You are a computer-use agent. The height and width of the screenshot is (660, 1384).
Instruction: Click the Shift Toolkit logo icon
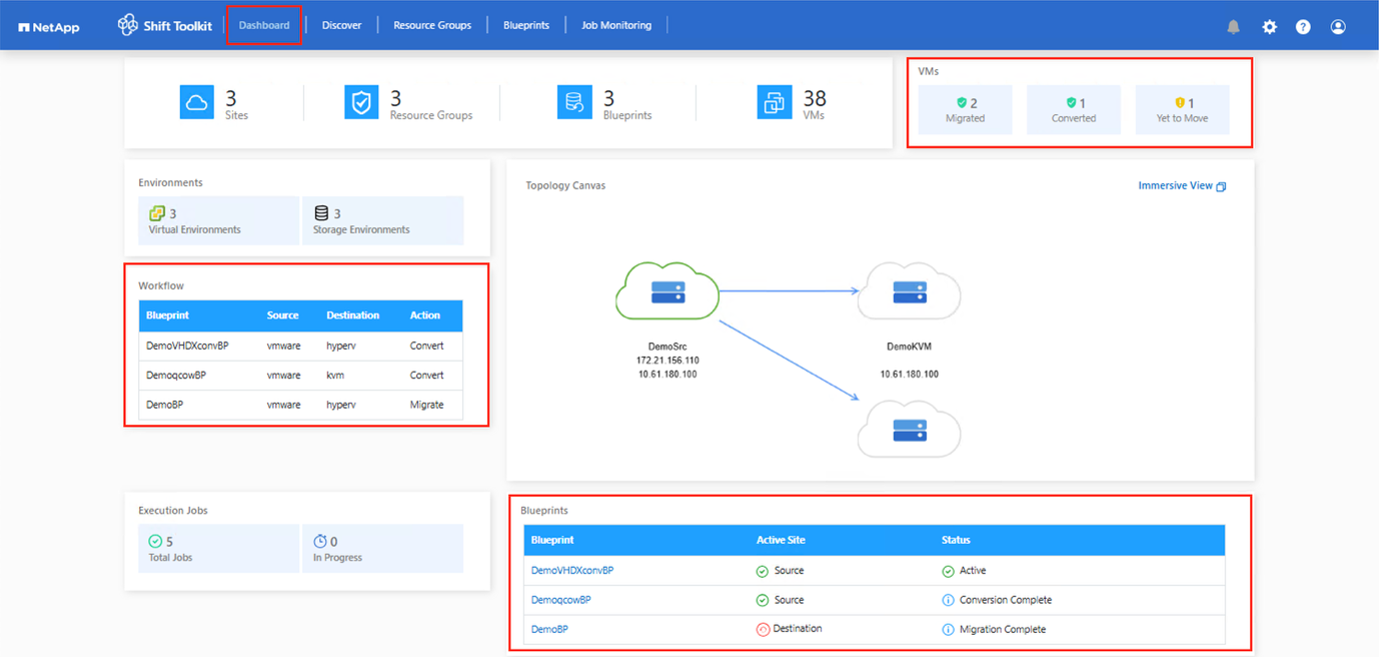coord(128,25)
